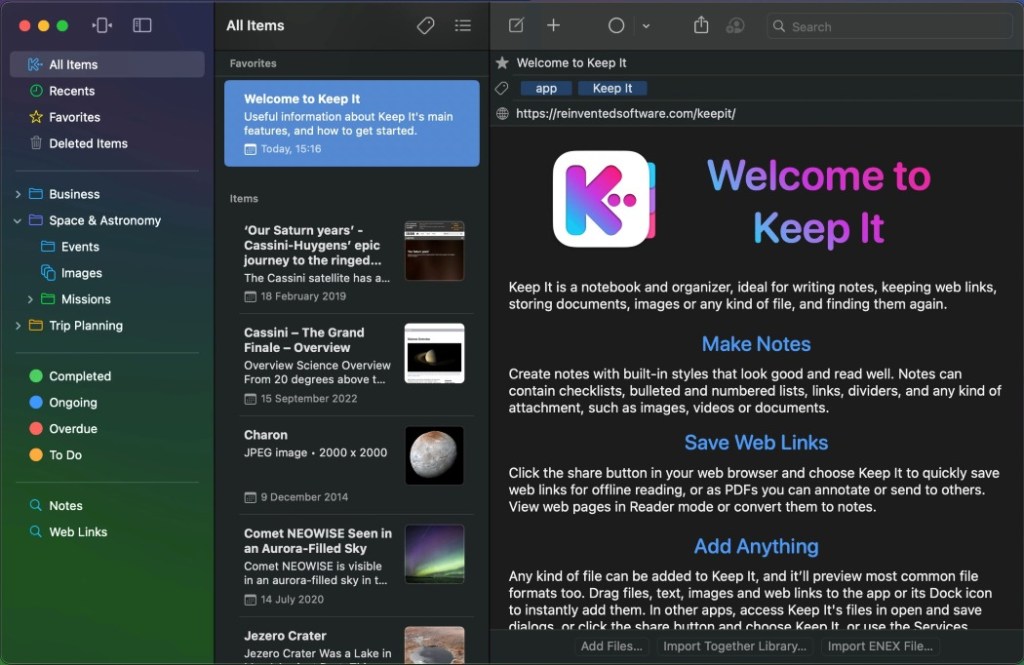This screenshot has height=665, width=1024.
Task: Open the label dropdown arrow
Action: (x=646, y=26)
